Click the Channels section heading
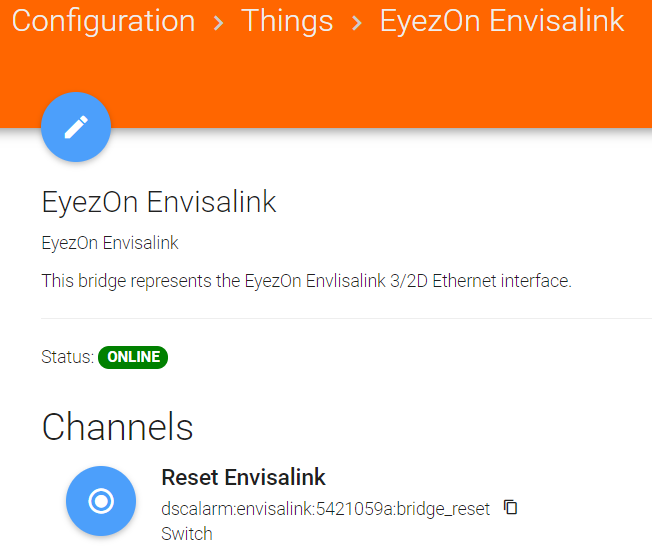The image size is (652, 553). coord(117,427)
